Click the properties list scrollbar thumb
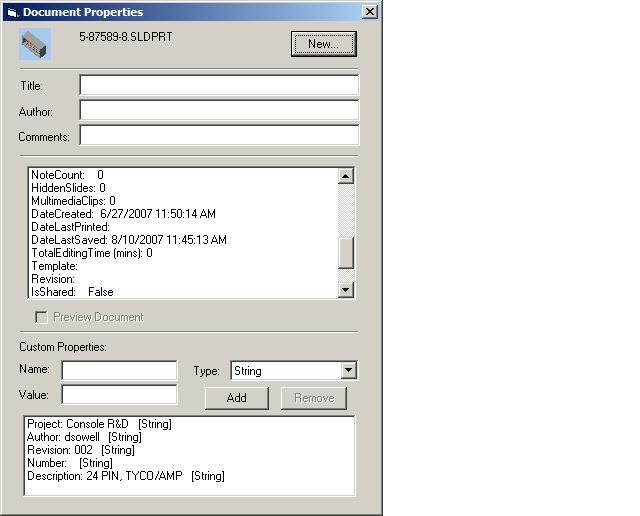This screenshot has width=640, height=516. 346,253
